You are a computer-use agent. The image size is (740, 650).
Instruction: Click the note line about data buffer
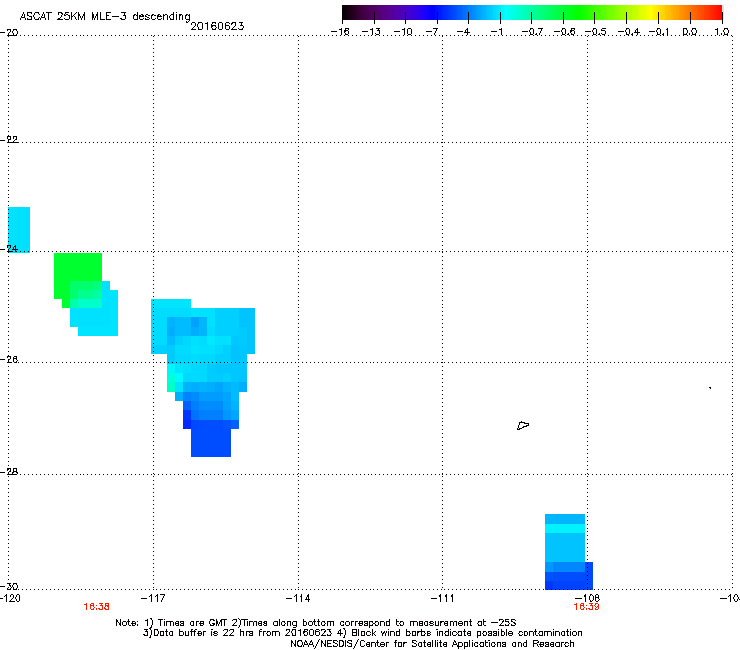coord(362,633)
